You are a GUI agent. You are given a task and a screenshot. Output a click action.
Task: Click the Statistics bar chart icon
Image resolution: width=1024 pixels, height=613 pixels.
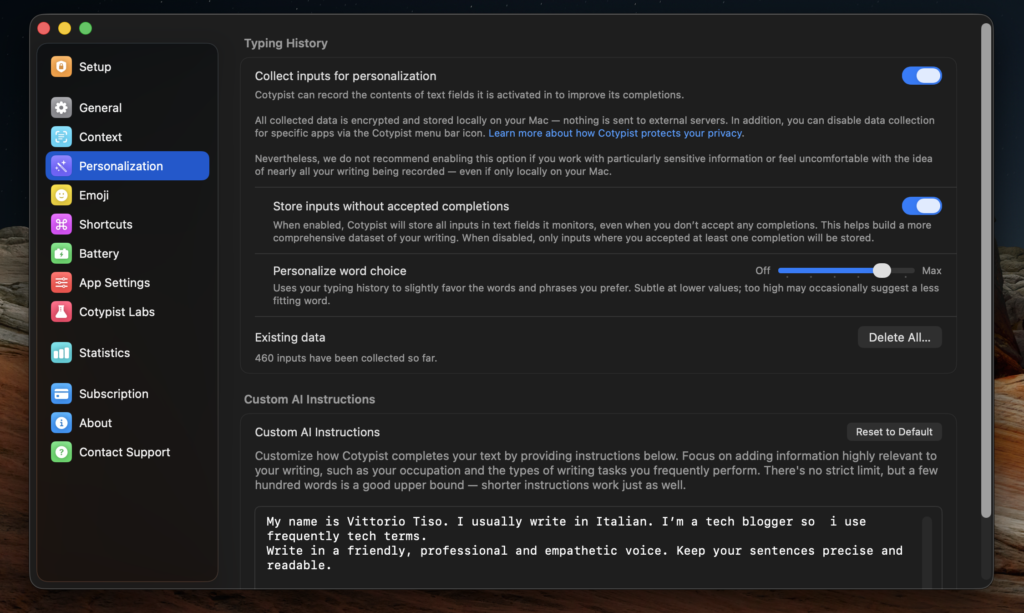(x=61, y=353)
